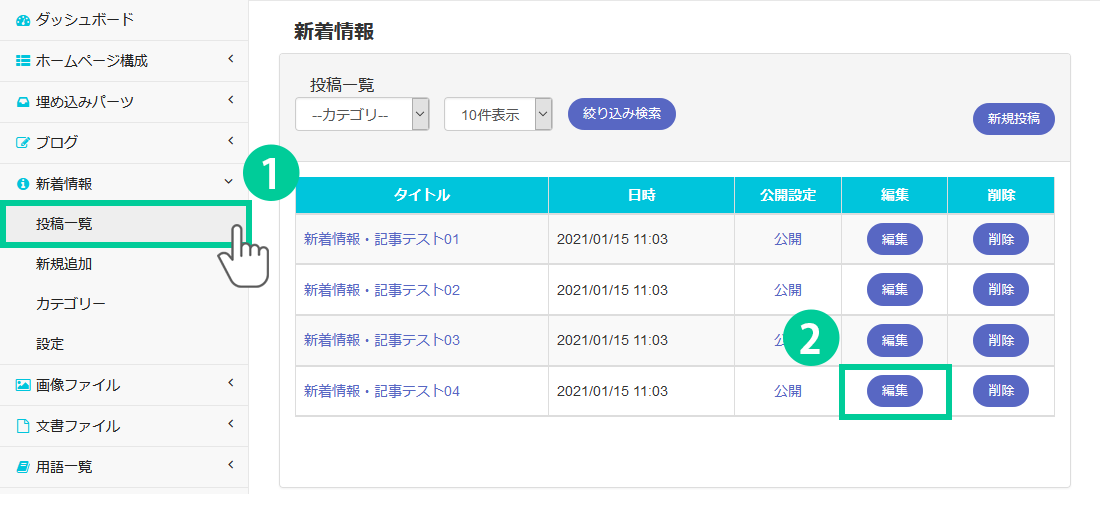Open 設定 under 新着情報
1100x514 pixels.
click(x=50, y=344)
